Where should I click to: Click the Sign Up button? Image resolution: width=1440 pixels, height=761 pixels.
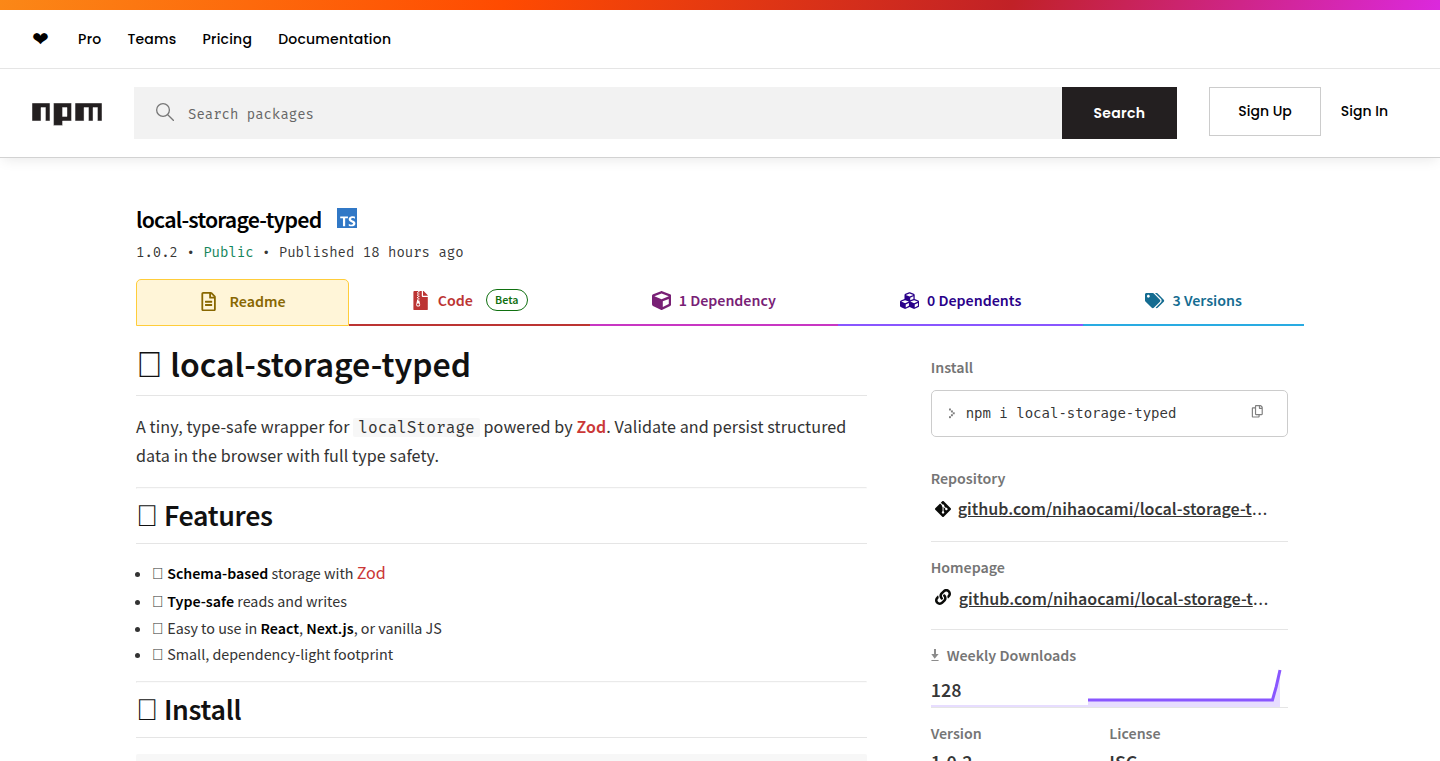coord(1265,111)
